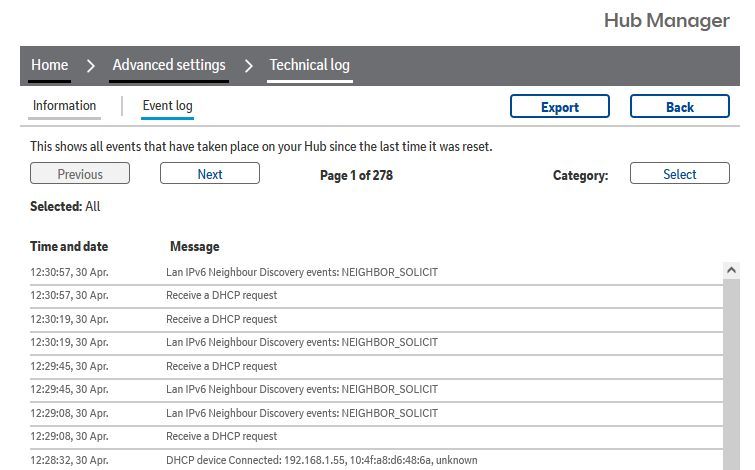Click Technical log breadcrumb
Viewport: 755px width, 470px height.
coord(310,66)
